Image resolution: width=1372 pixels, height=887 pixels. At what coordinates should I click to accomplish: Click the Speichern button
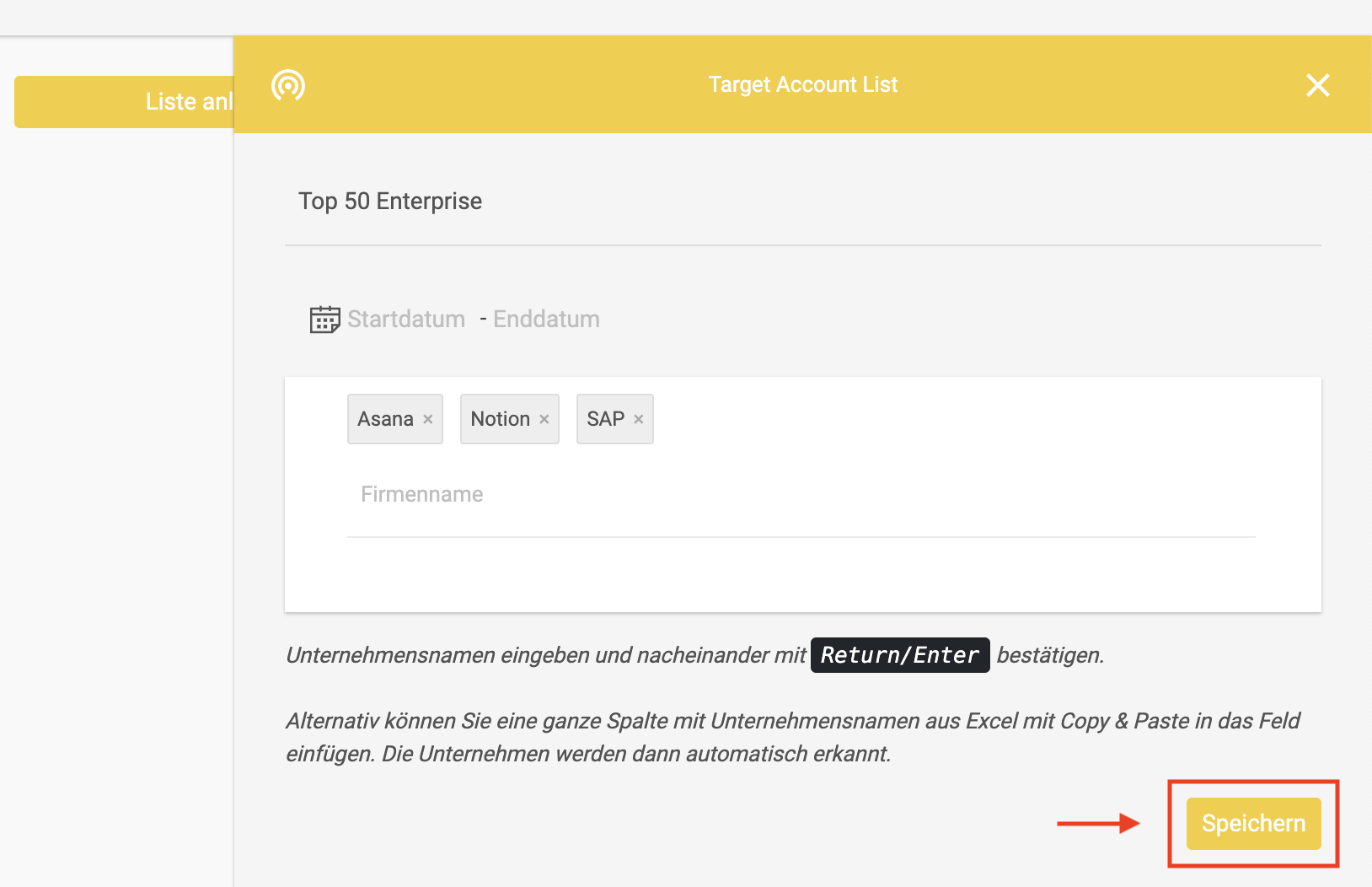pos(1253,824)
